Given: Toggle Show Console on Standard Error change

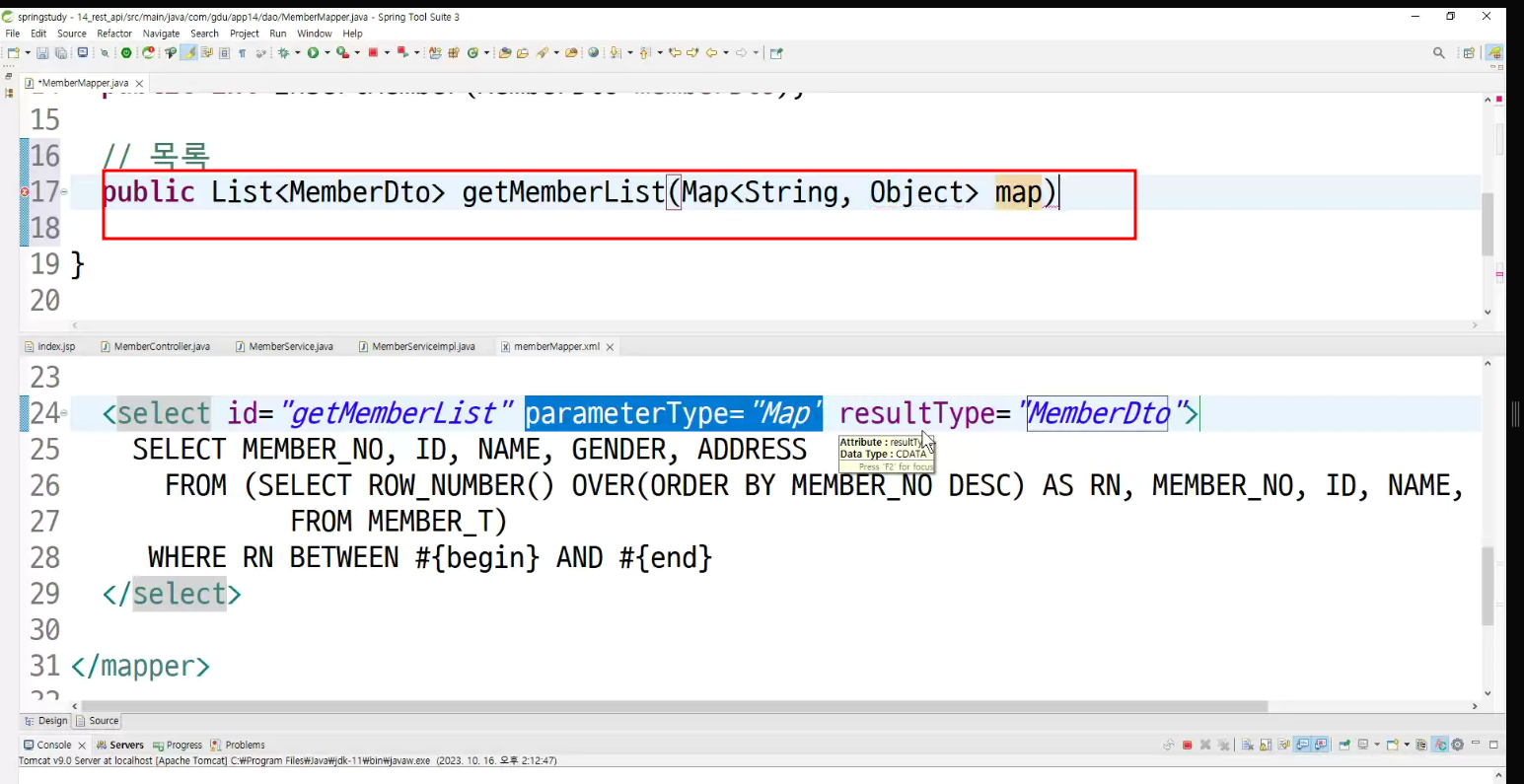Looking at the screenshot, I should click(x=1320, y=745).
